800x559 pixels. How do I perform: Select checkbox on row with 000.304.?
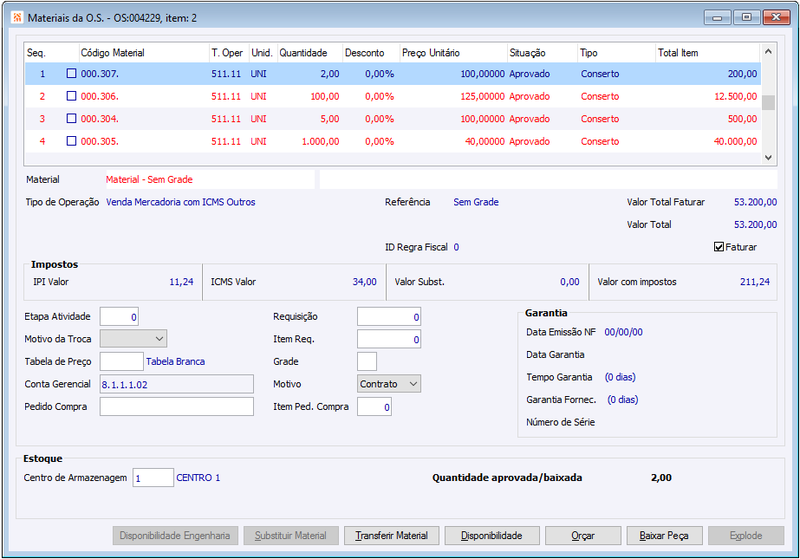click(71, 119)
